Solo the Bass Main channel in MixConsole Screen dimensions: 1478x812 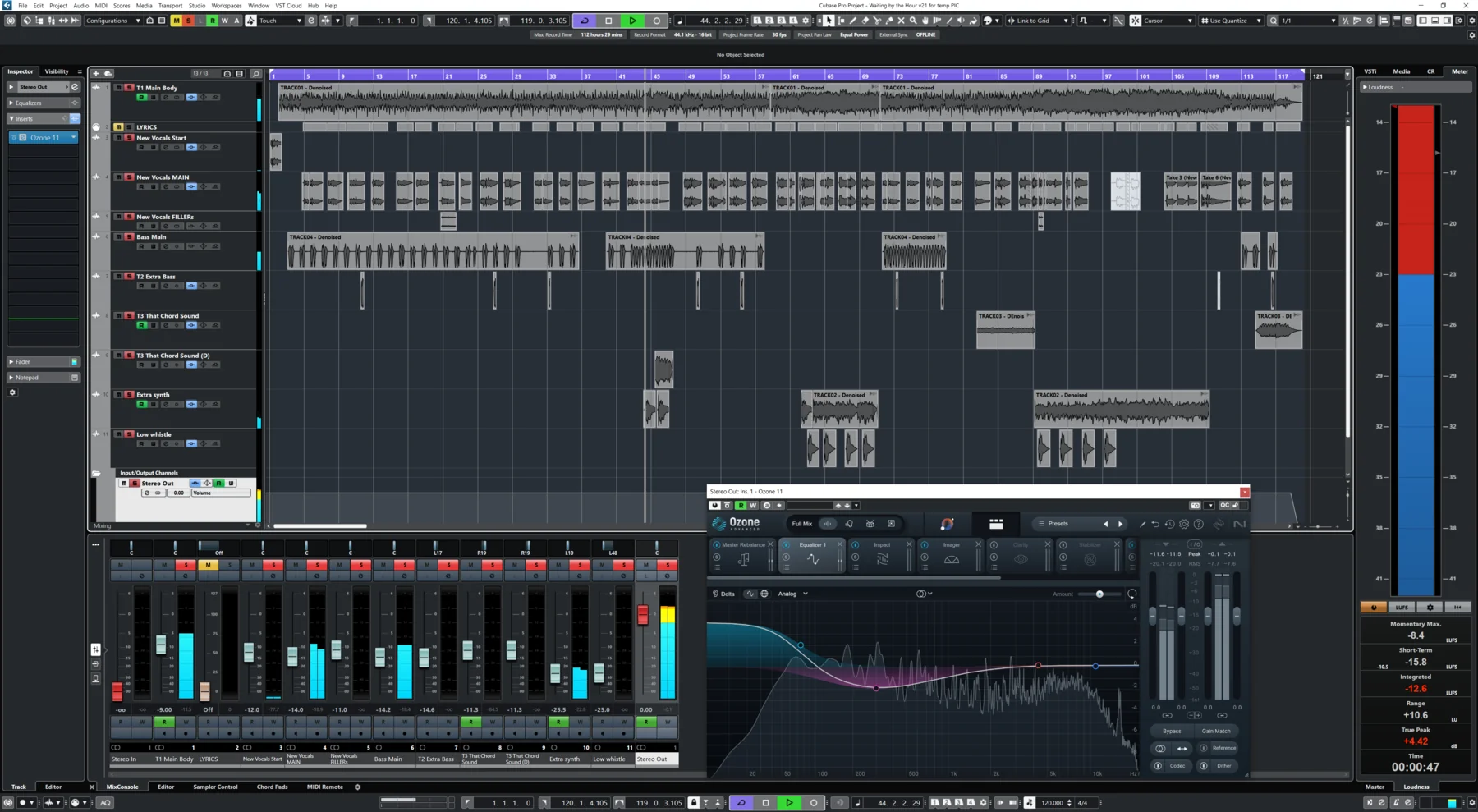405,565
